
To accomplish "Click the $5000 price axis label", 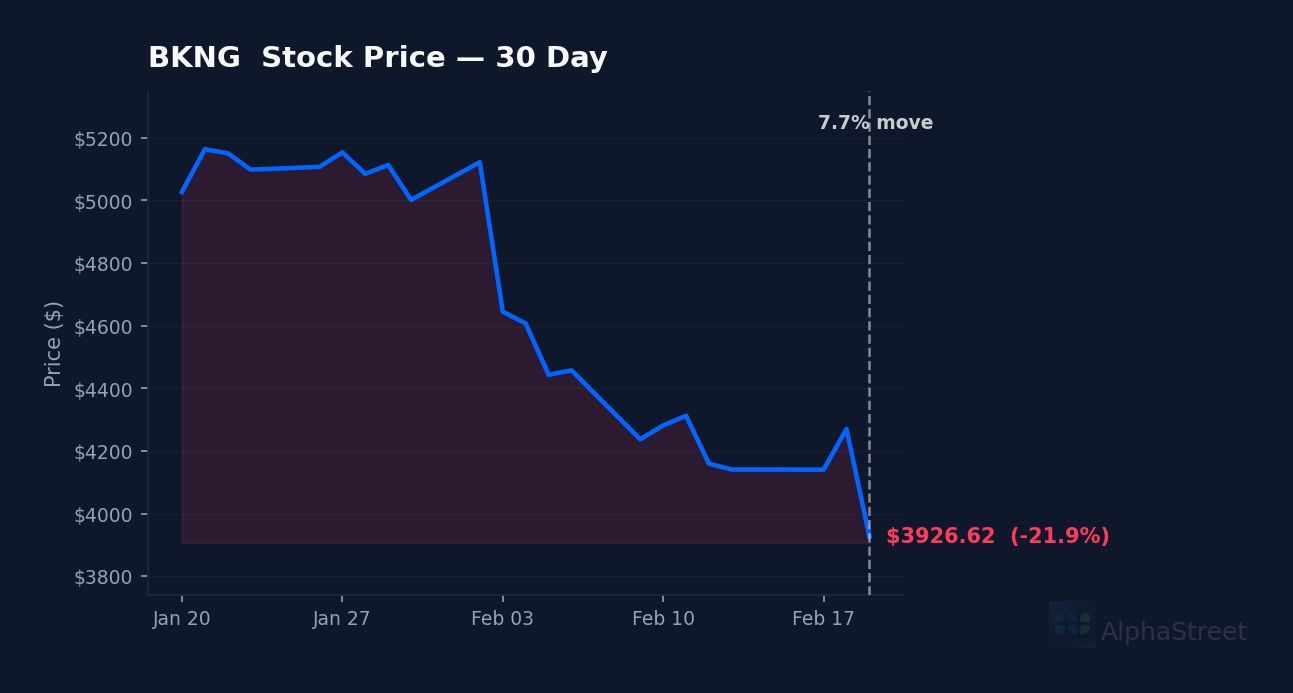I will pyautogui.click(x=103, y=201).
